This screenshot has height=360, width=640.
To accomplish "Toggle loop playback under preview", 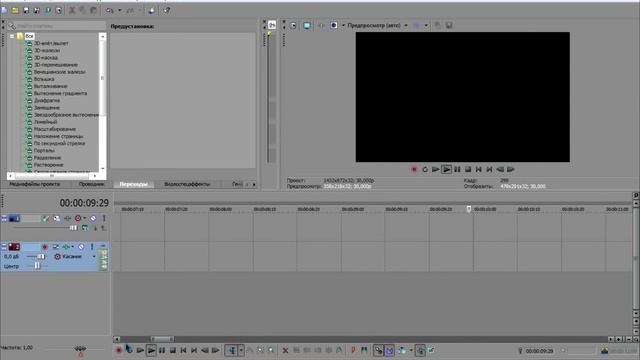I will 425,169.
